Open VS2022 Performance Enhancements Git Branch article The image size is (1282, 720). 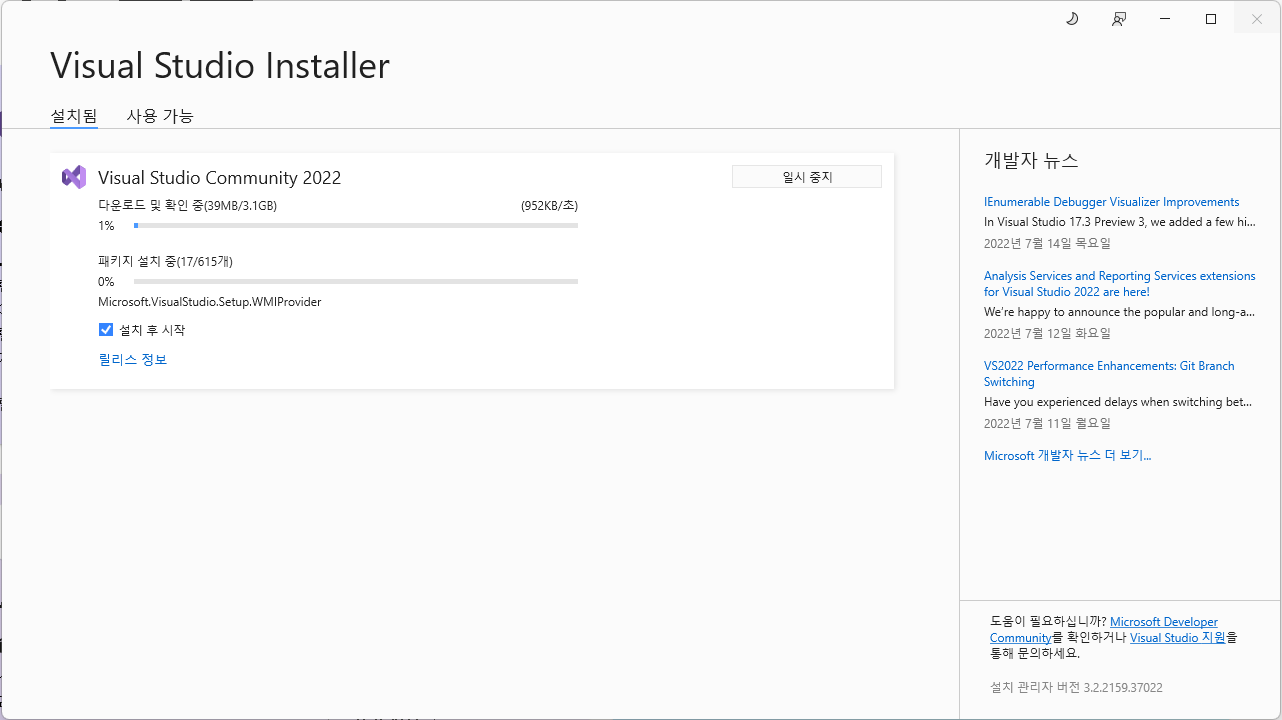(x=1109, y=374)
